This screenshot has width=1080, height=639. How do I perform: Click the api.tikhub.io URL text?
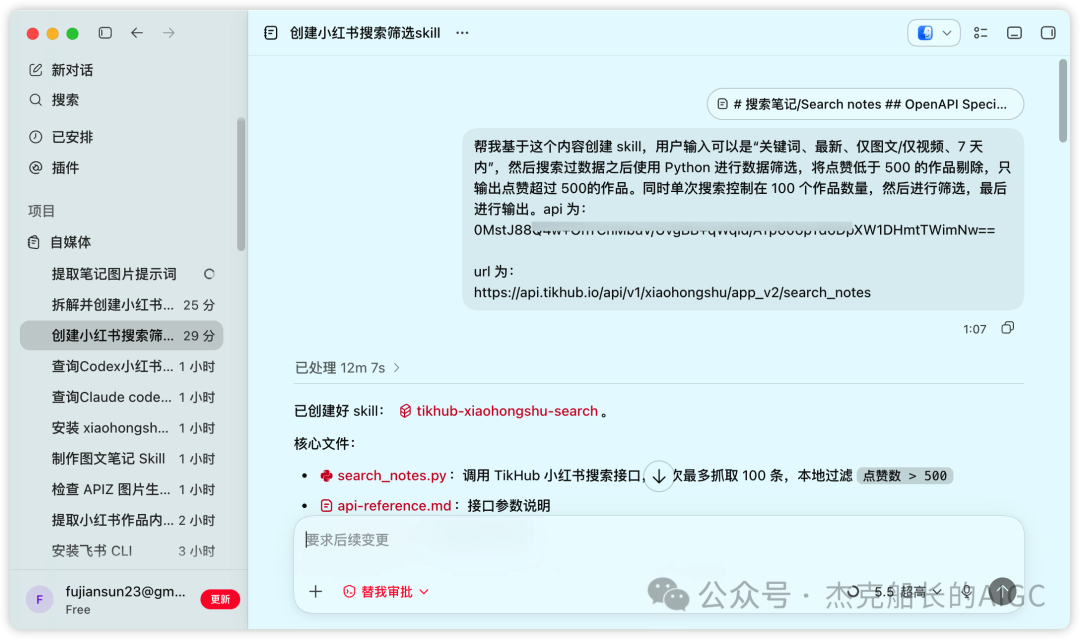(x=672, y=293)
